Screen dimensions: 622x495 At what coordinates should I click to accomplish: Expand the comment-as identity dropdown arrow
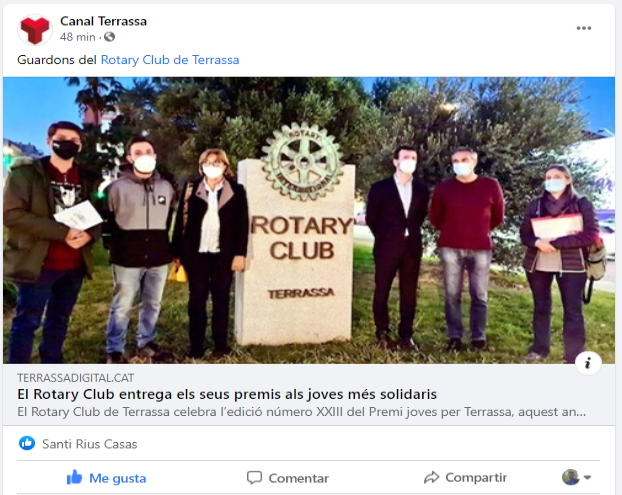(x=587, y=478)
